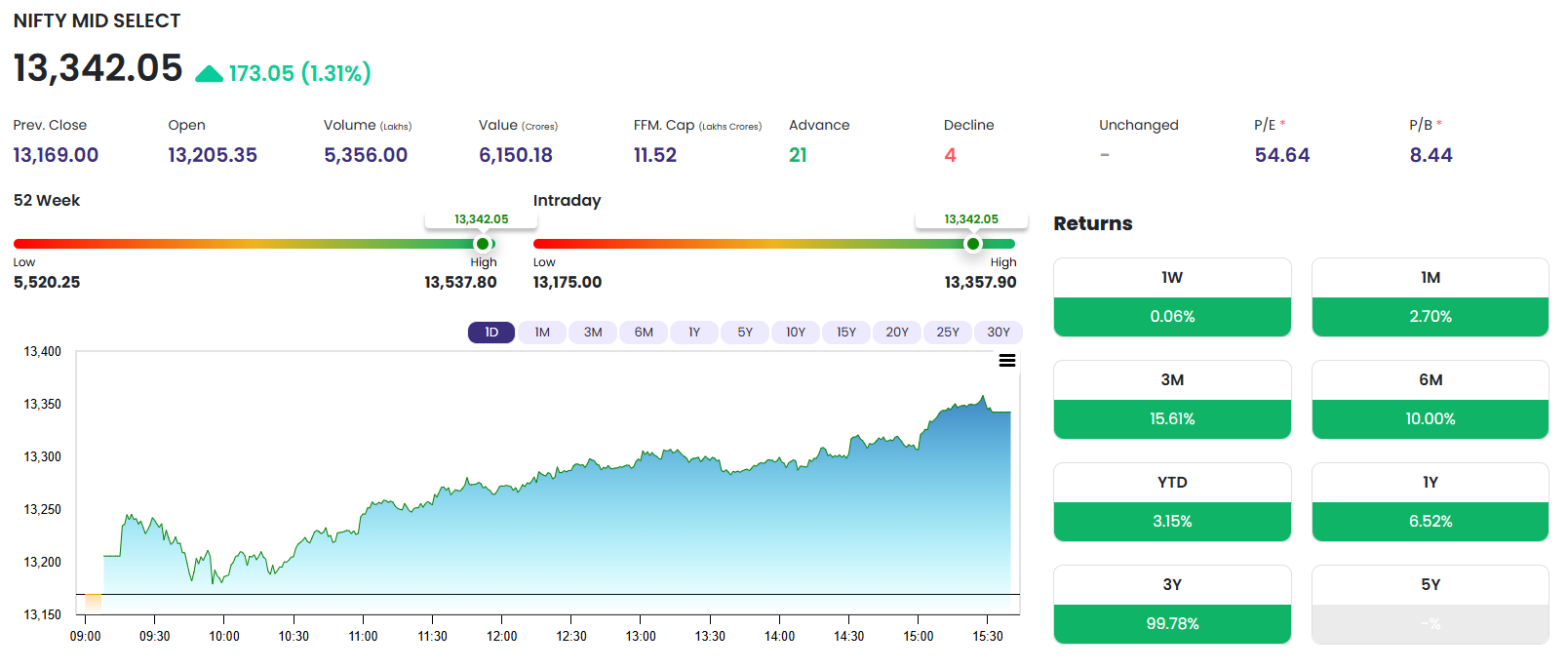Click the Intraday low value 13,175.00
Screen dimensions: 1568x669
568,282
